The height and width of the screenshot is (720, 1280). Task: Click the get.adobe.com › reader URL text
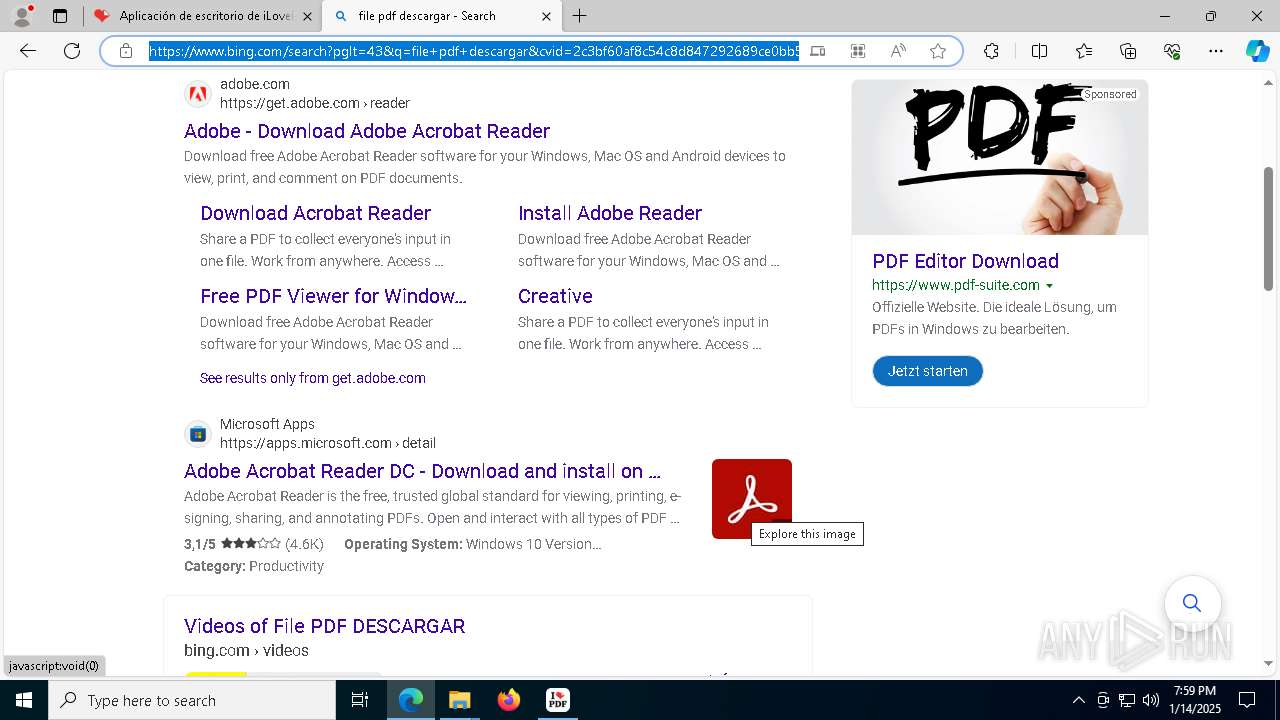tap(315, 103)
